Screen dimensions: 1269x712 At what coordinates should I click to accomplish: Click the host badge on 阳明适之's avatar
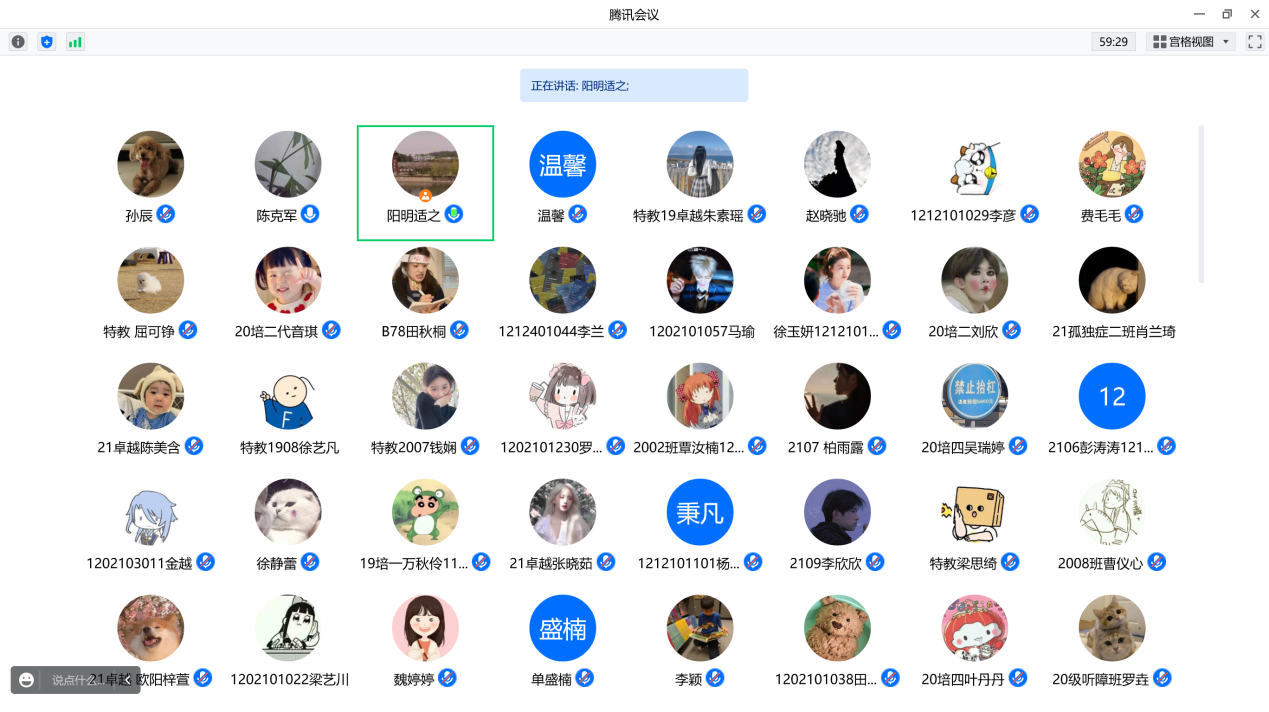tap(425, 195)
